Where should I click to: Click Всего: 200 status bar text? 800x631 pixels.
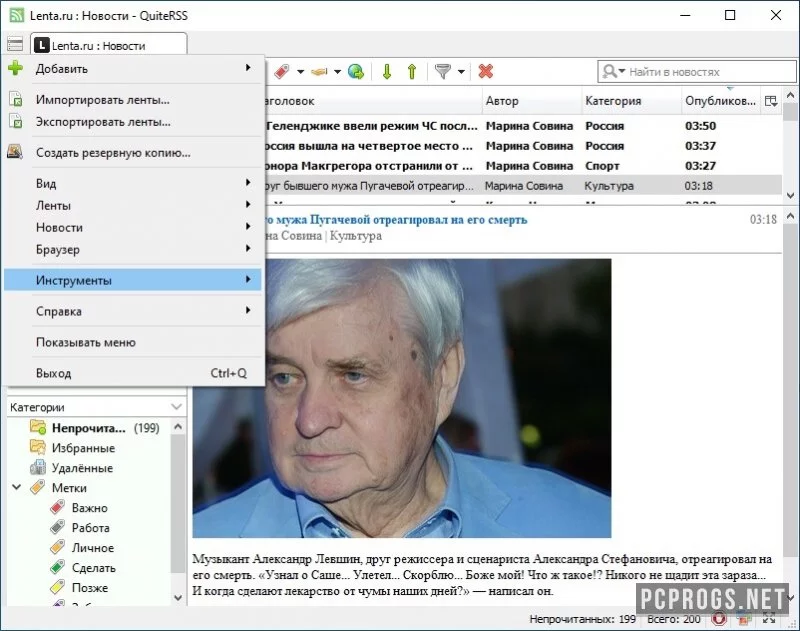673,619
